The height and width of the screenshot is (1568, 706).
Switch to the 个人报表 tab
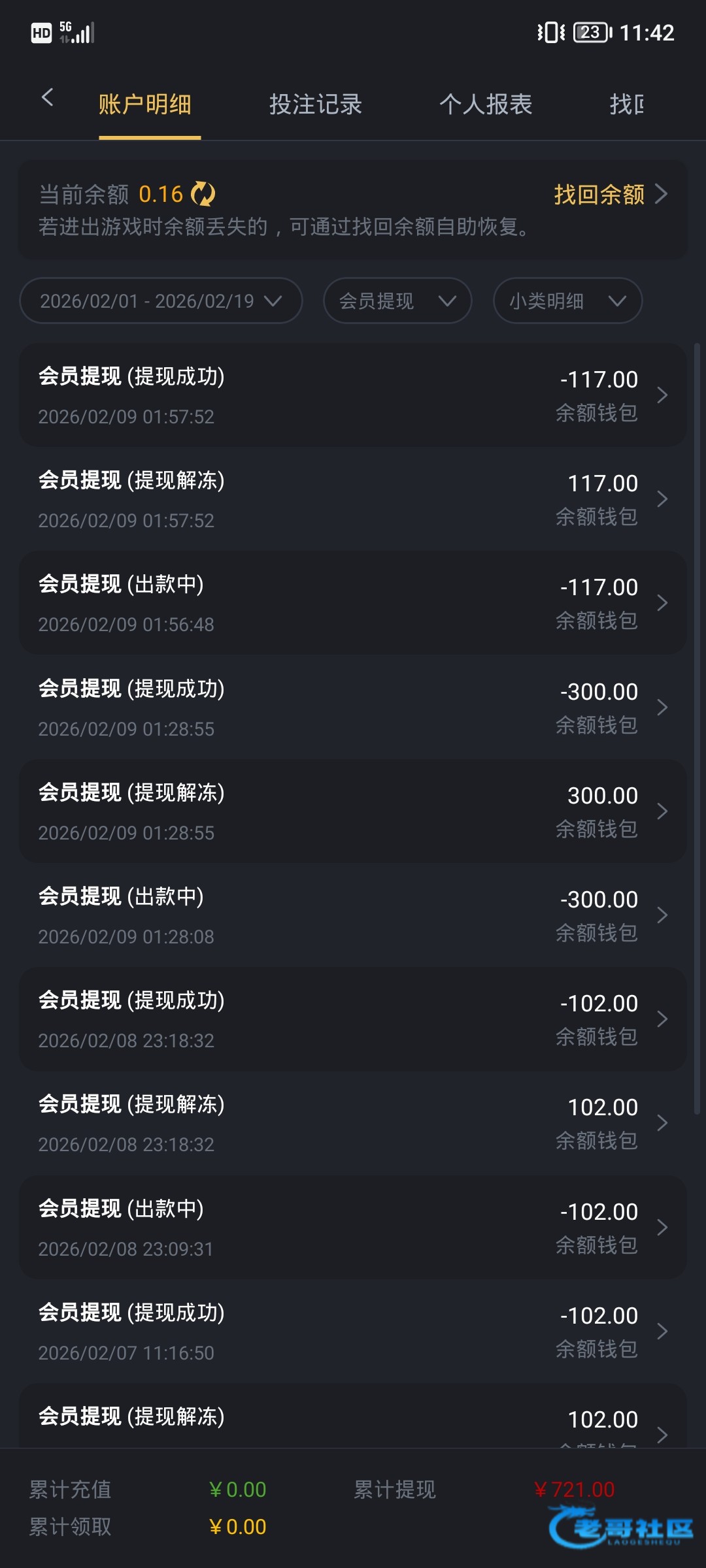pyautogui.click(x=486, y=105)
